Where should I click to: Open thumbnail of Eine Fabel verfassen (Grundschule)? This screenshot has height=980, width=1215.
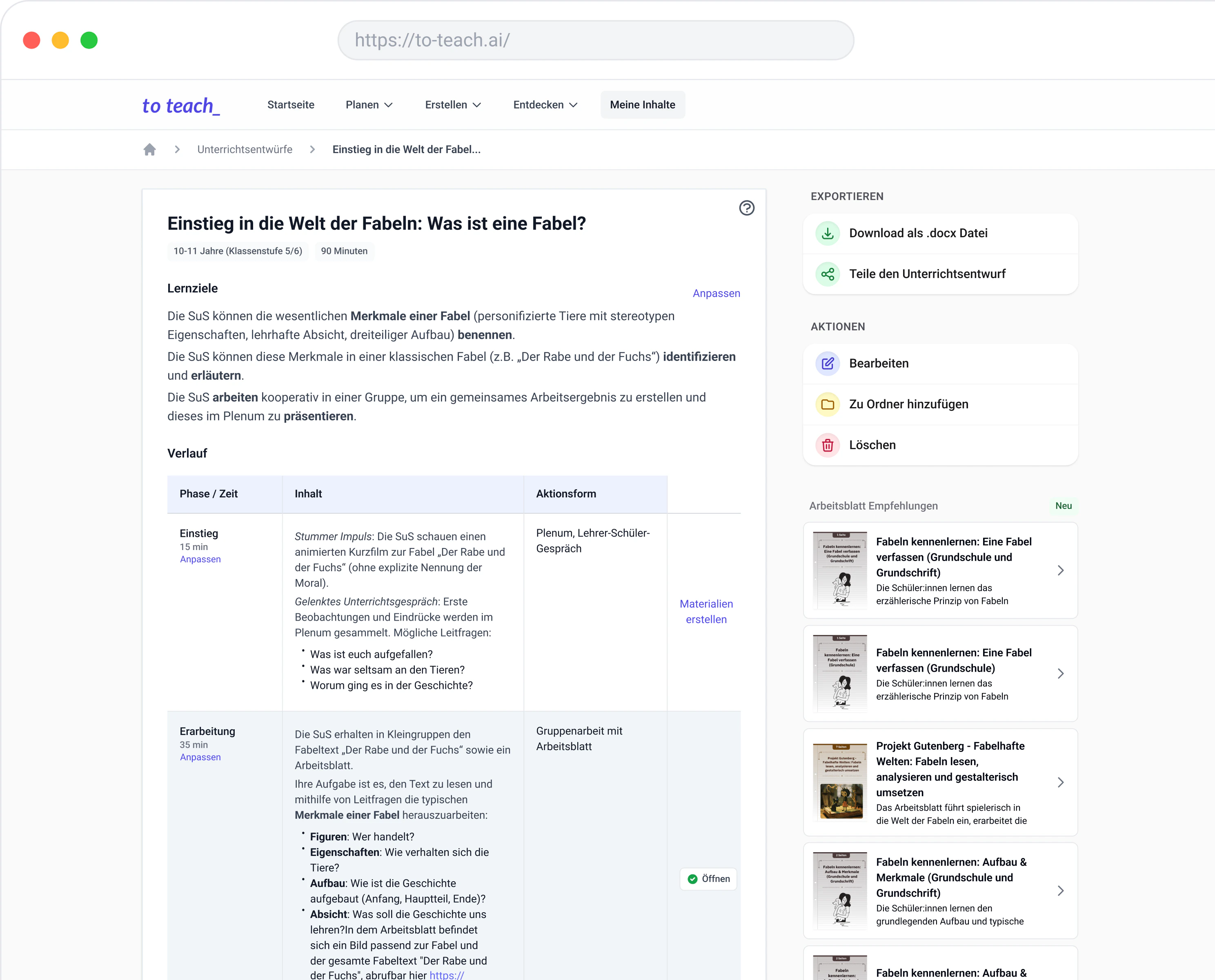[x=840, y=674]
